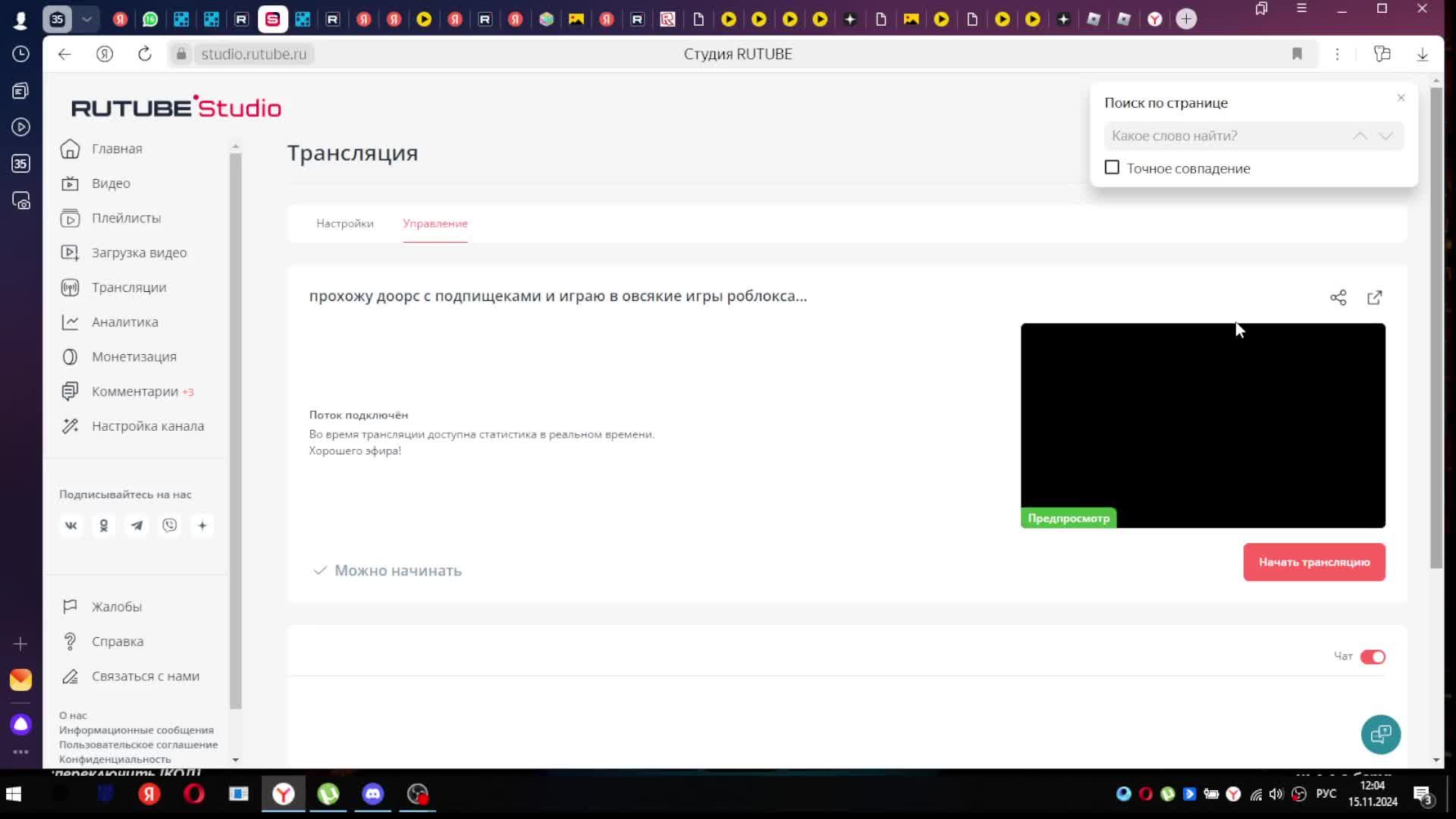1456x819 pixels.
Task: Click the Viber social icon
Action: [169, 526]
